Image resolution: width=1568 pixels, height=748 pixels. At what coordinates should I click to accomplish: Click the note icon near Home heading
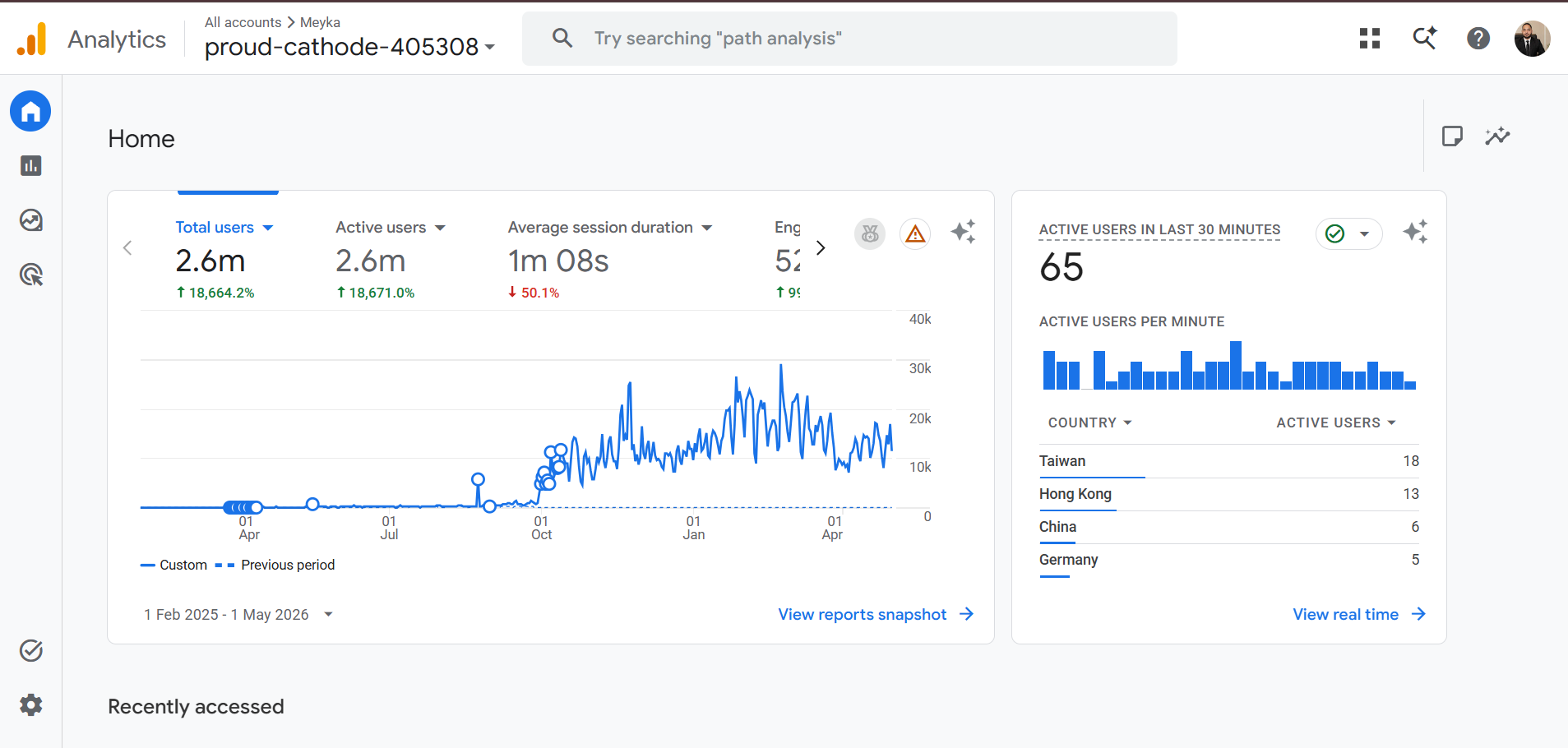coord(1453,136)
